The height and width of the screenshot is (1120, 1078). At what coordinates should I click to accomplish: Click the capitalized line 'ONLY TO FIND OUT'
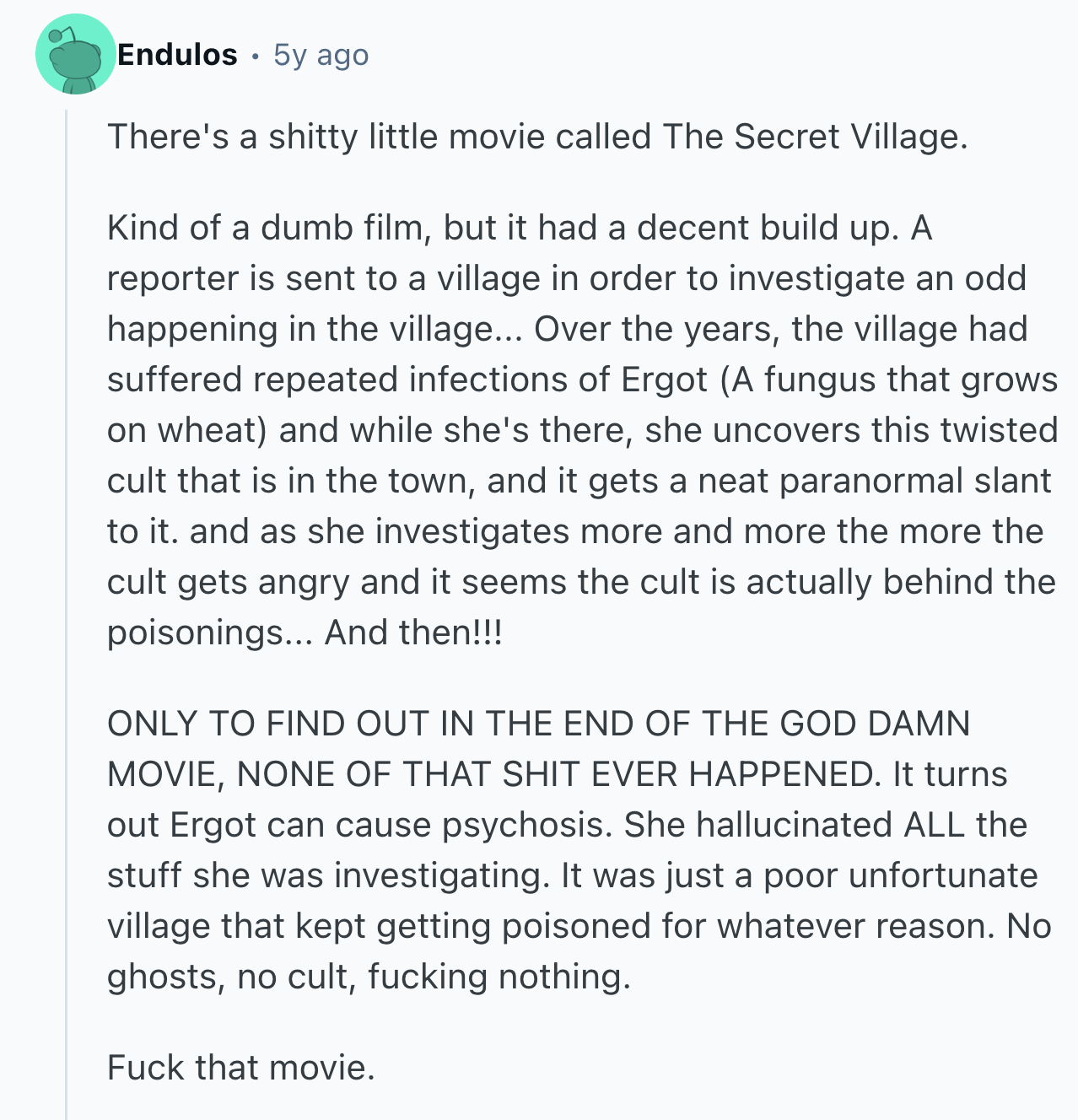pyautogui.click(x=539, y=724)
